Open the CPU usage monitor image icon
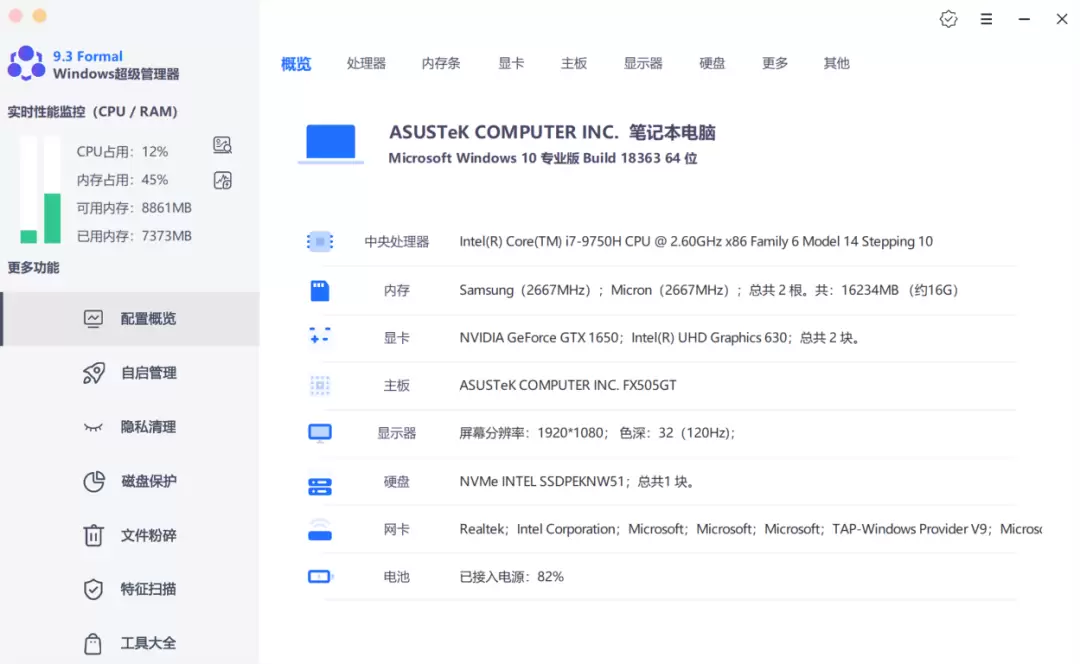 tap(222, 145)
